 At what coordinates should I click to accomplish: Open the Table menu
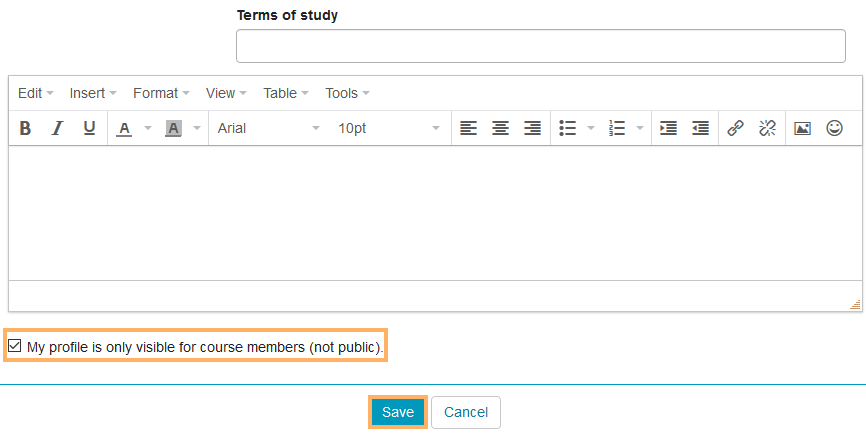pyautogui.click(x=285, y=93)
